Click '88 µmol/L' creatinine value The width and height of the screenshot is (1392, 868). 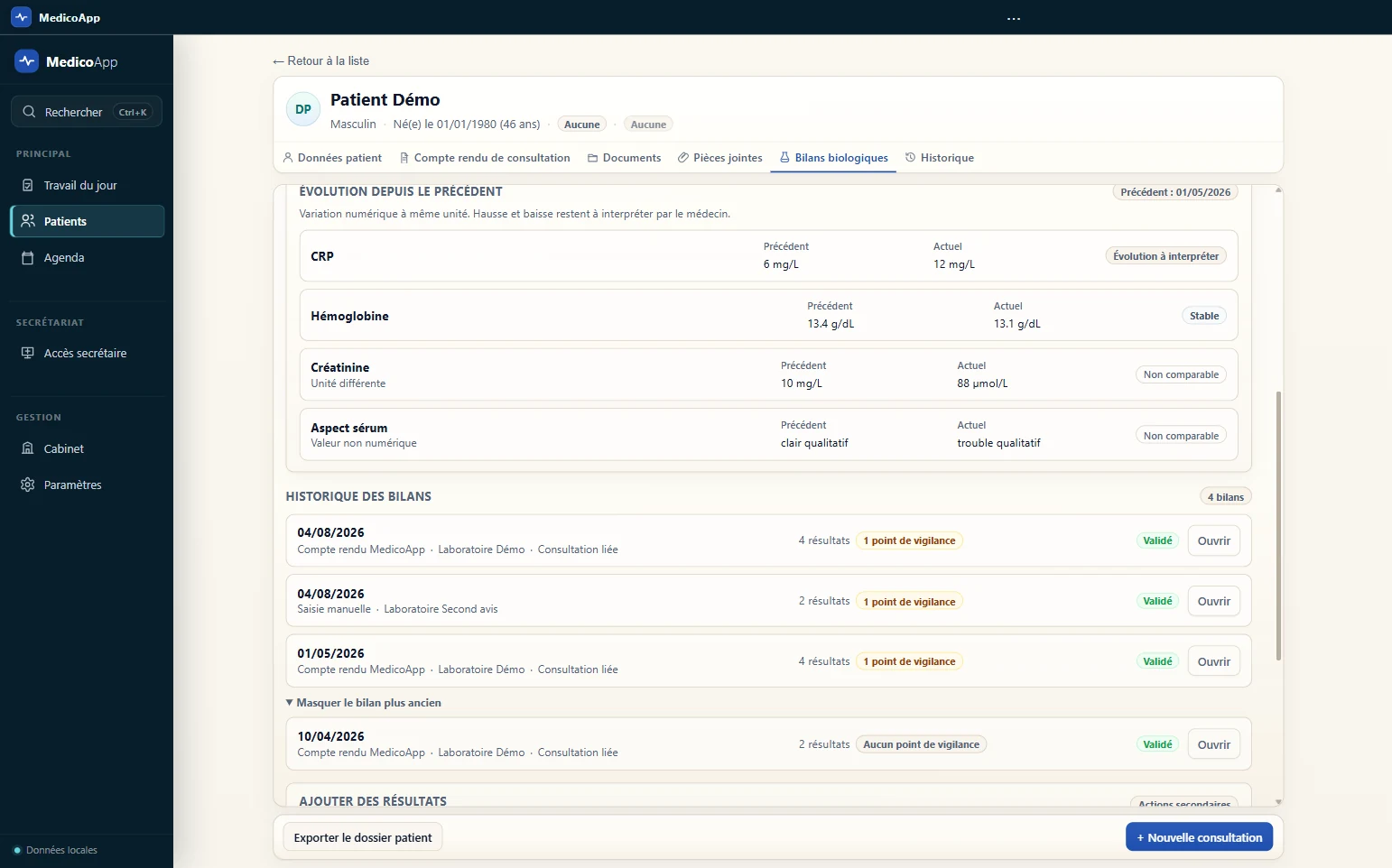tap(982, 383)
